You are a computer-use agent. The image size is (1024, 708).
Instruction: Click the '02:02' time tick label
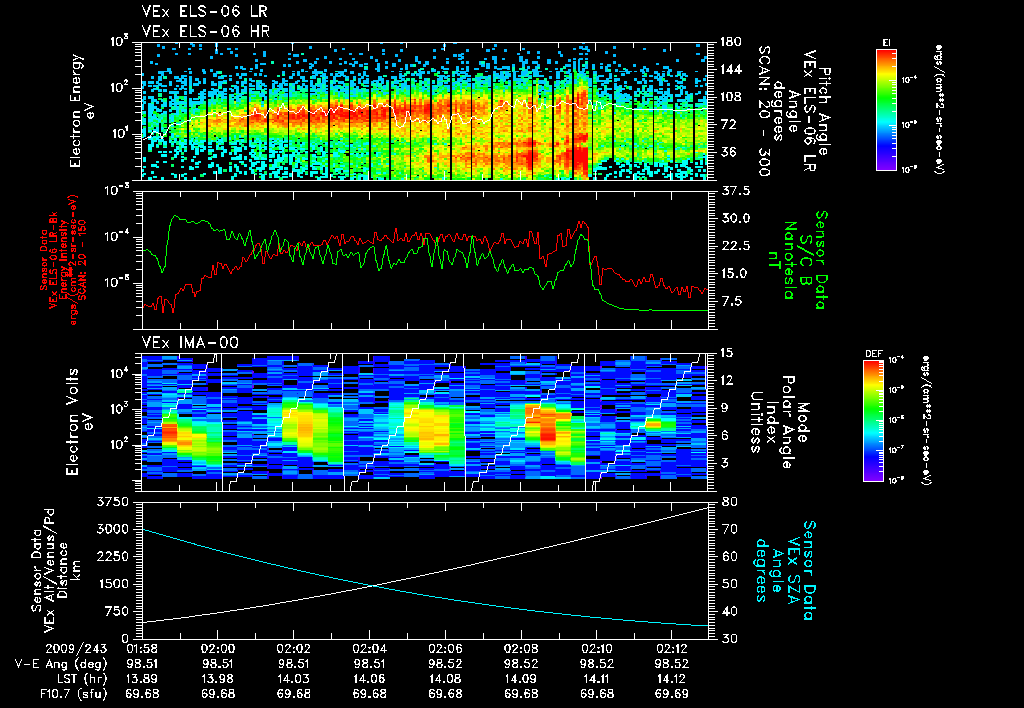click(x=294, y=649)
